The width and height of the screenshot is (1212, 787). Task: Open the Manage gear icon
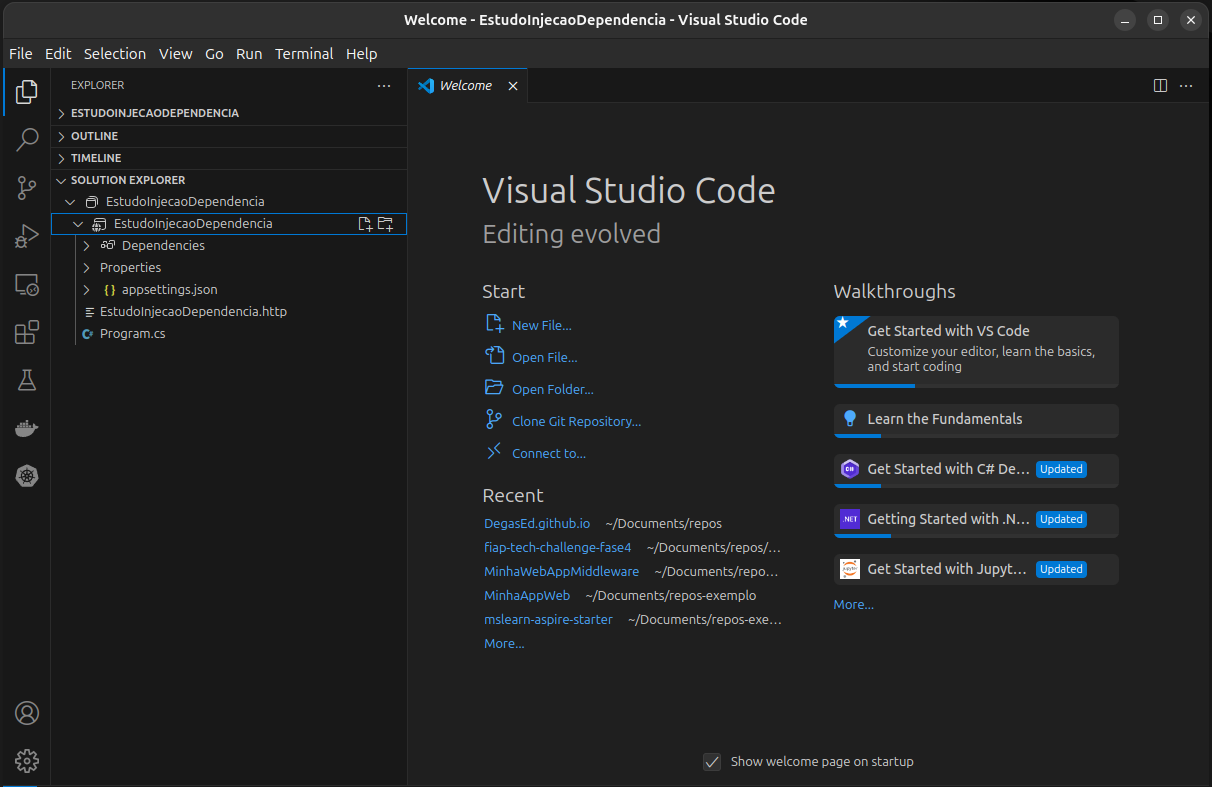(x=27, y=761)
